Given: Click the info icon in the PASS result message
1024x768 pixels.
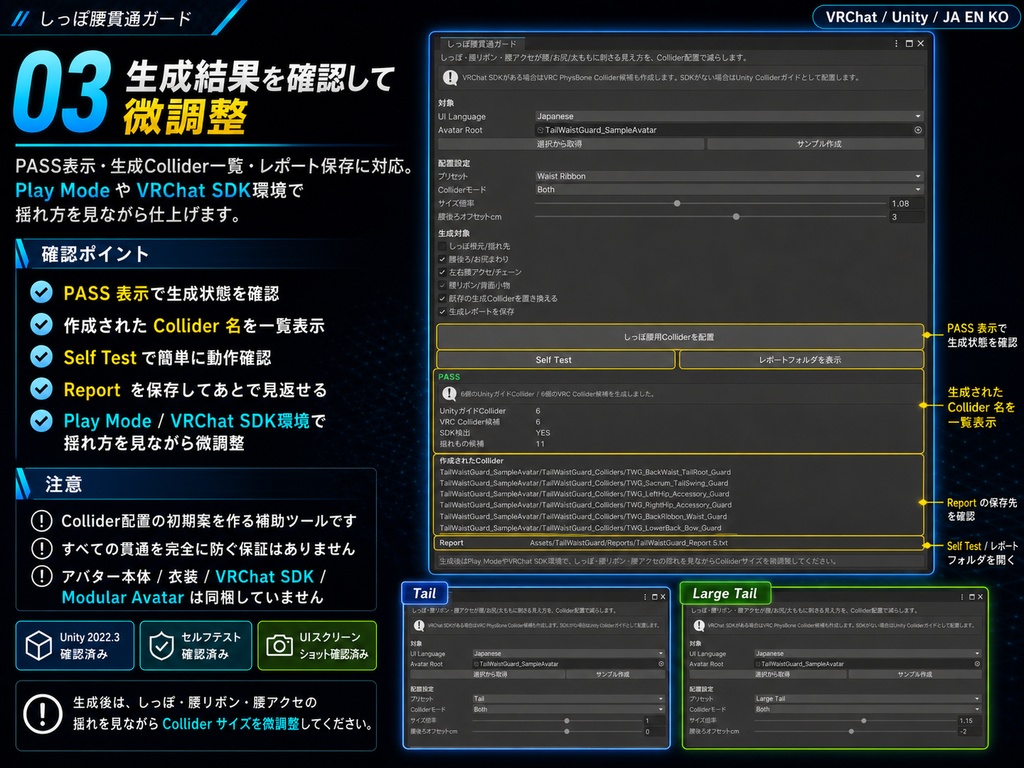Looking at the screenshot, I should click(449, 394).
